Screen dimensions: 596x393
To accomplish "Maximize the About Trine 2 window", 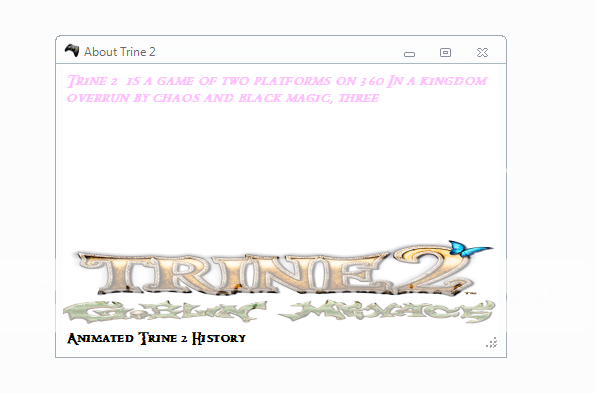I will 445,52.
